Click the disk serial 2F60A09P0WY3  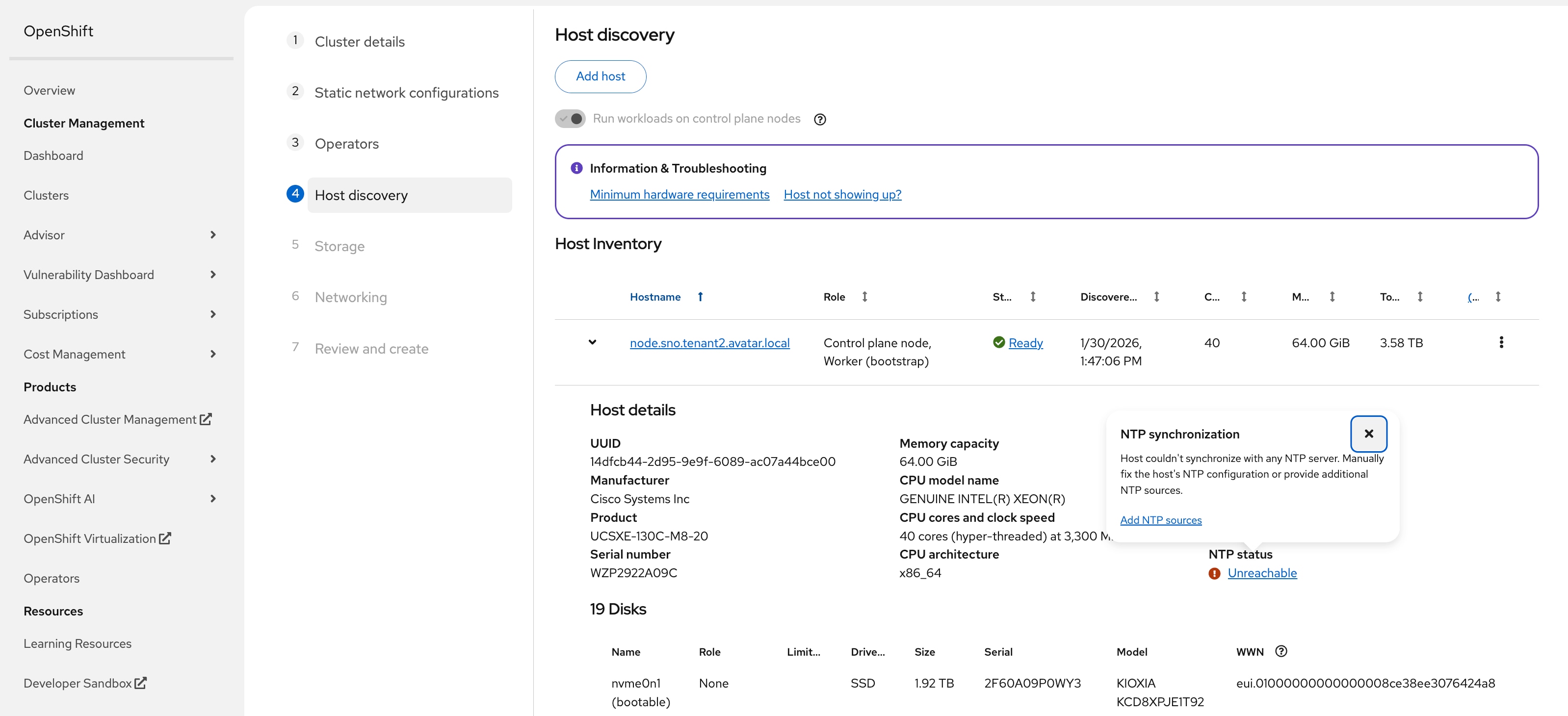pos(1032,683)
